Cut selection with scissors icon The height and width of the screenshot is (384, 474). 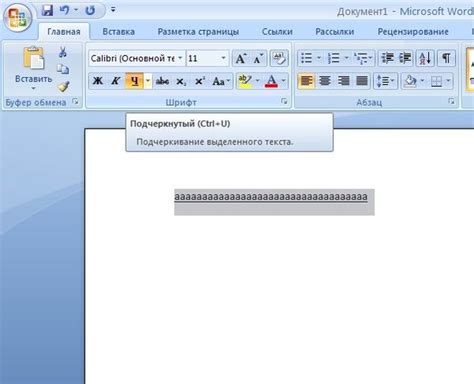63,52
